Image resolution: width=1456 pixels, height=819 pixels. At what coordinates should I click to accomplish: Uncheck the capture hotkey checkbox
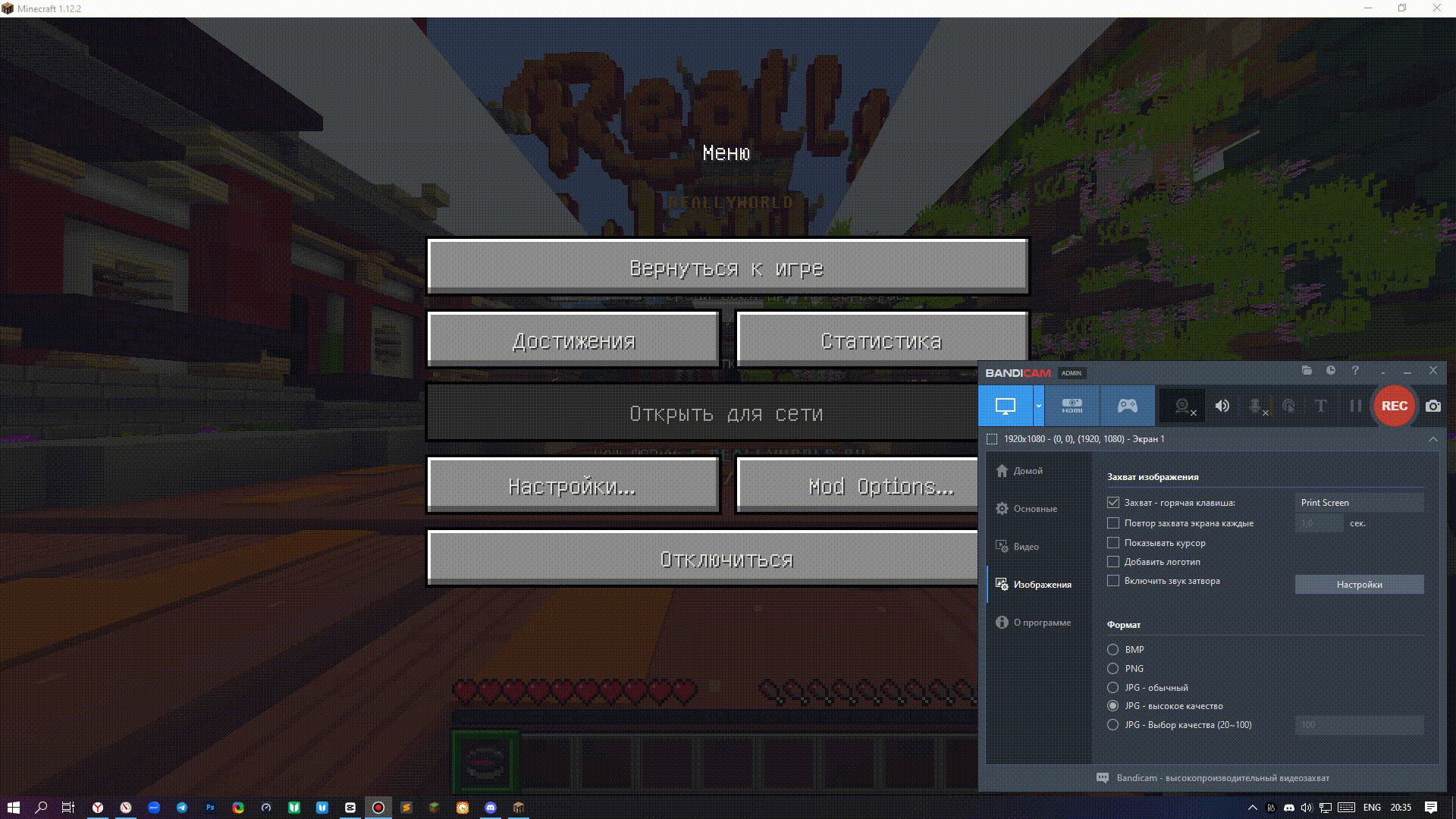click(1113, 502)
